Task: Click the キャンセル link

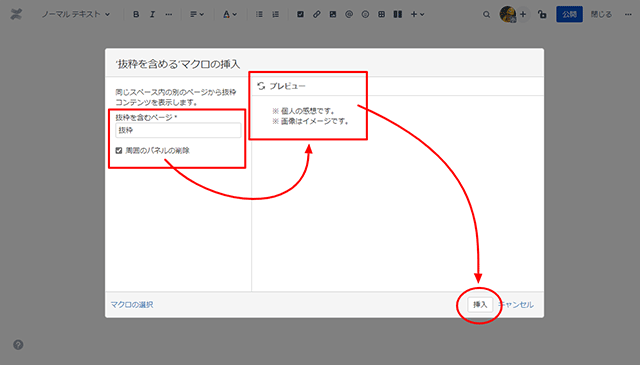Action: tap(516, 305)
